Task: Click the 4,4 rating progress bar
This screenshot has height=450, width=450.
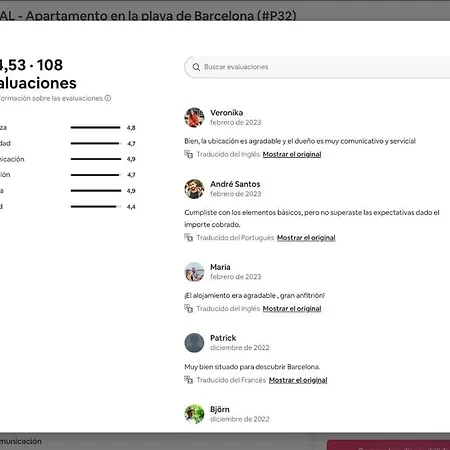Action: click(x=96, y=207)
